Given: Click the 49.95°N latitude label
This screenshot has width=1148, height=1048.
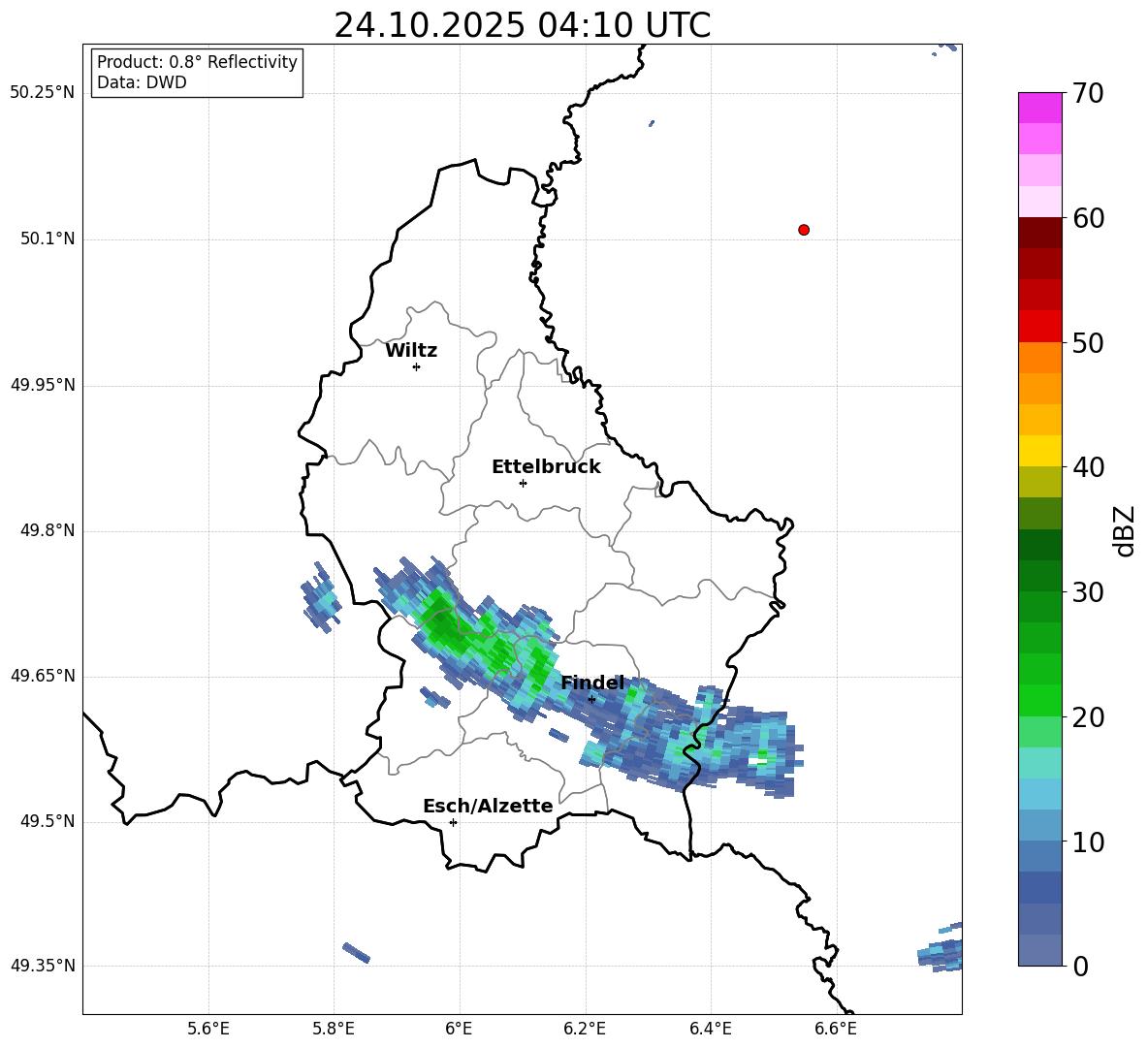Looking at the screenshot, I should coord(43,384).
